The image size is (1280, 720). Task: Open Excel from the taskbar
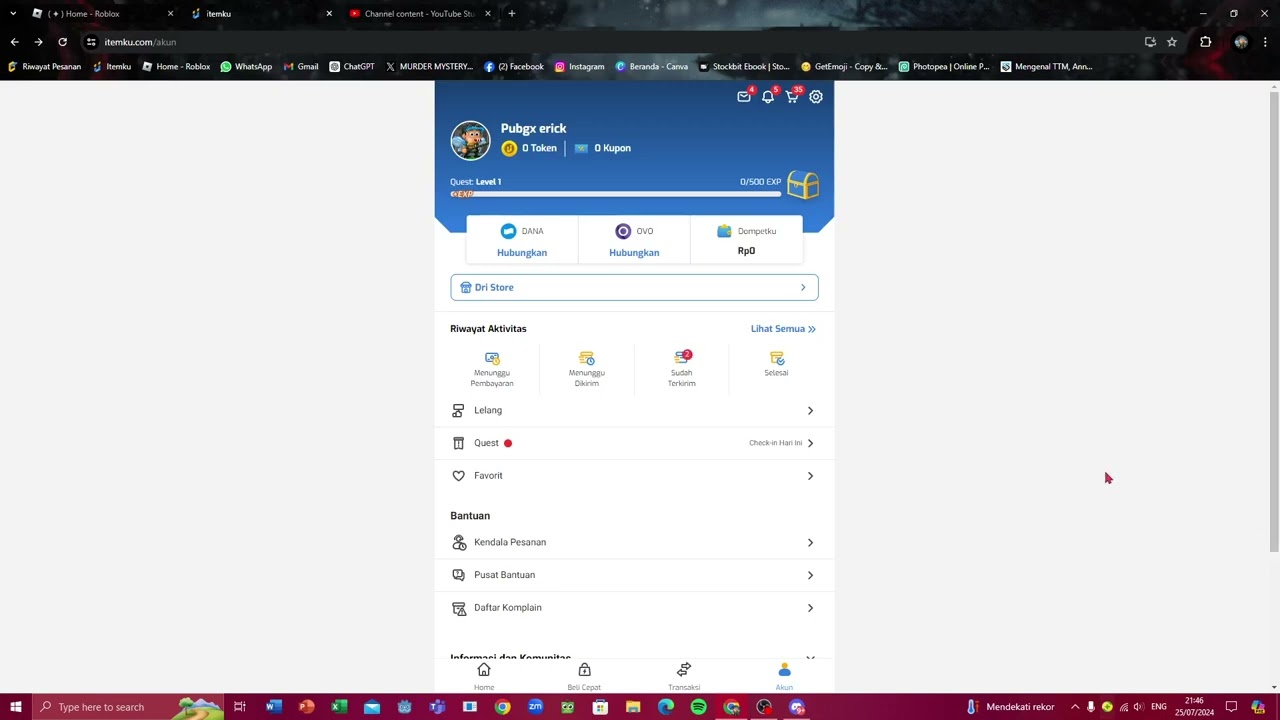tap(339, 707)
